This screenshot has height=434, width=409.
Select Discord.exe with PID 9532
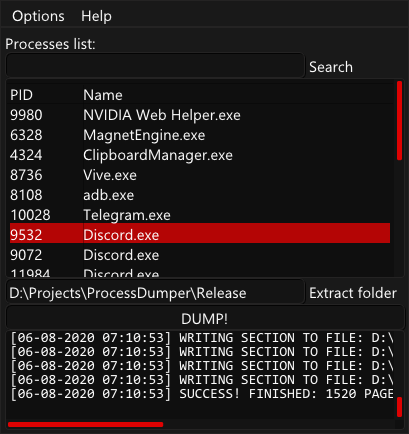[200, 233]
